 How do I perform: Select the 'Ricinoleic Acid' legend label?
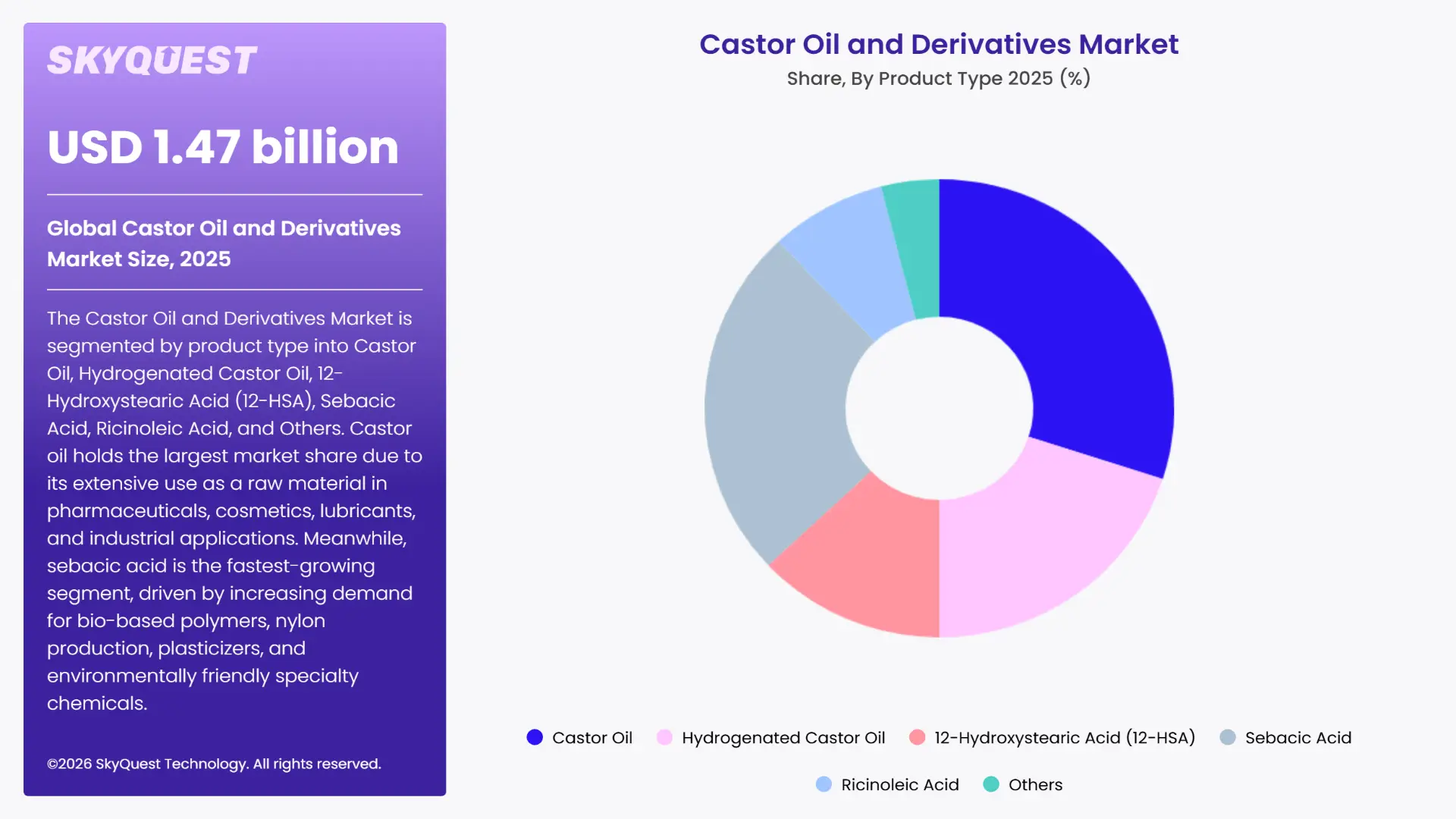(900, 785)
